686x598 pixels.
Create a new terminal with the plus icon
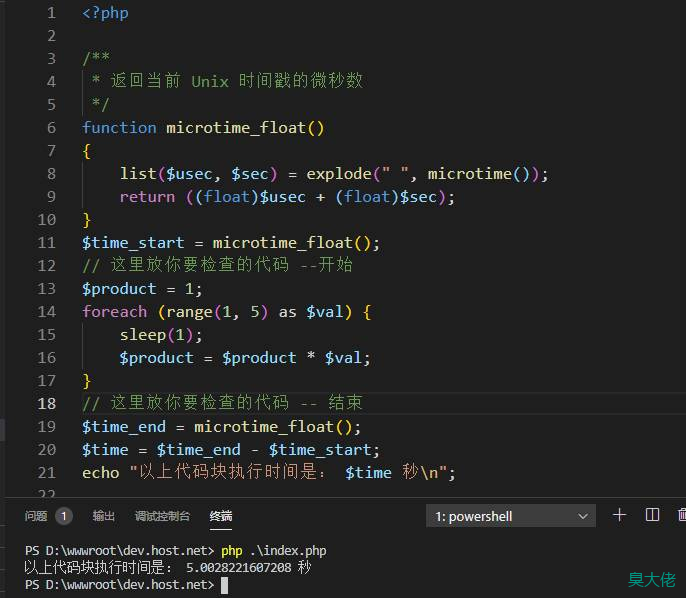coord(619,515)
